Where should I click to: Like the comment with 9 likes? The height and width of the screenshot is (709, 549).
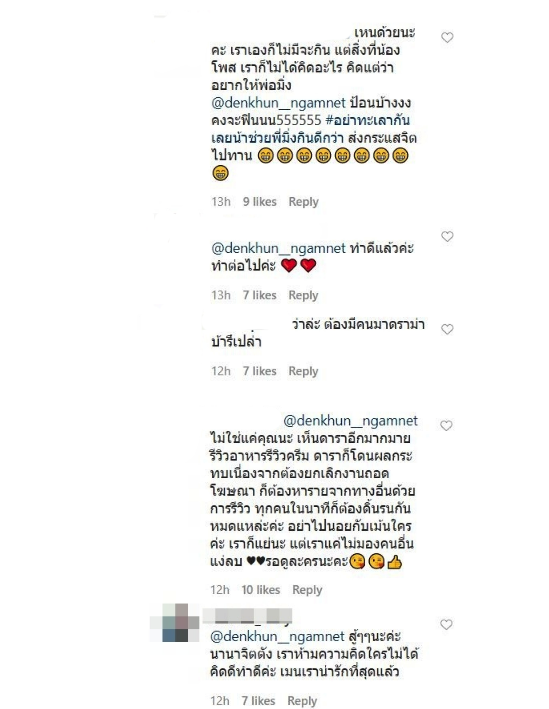(x=447, y=37)
